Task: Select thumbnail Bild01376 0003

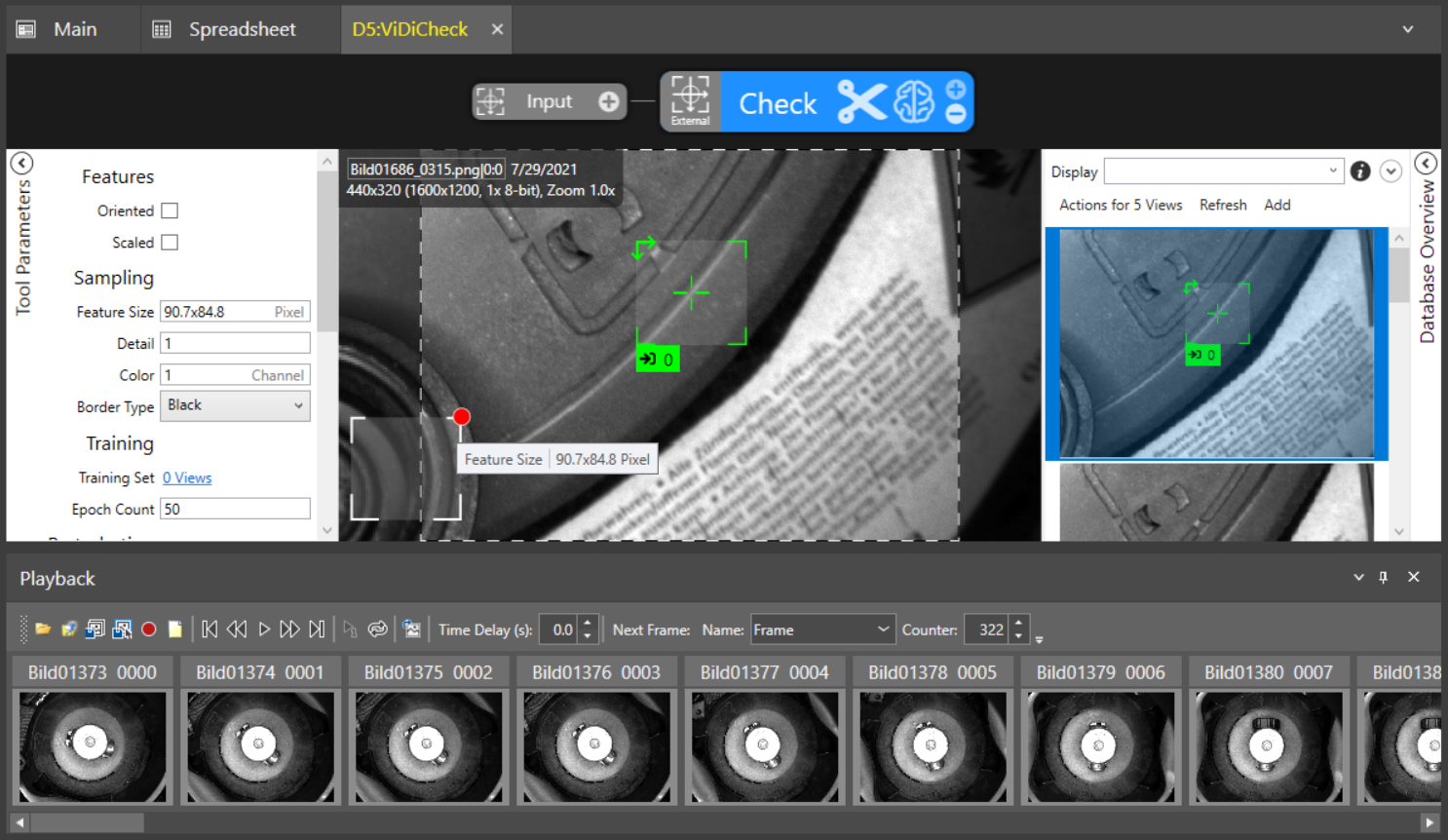Action: 596,745
